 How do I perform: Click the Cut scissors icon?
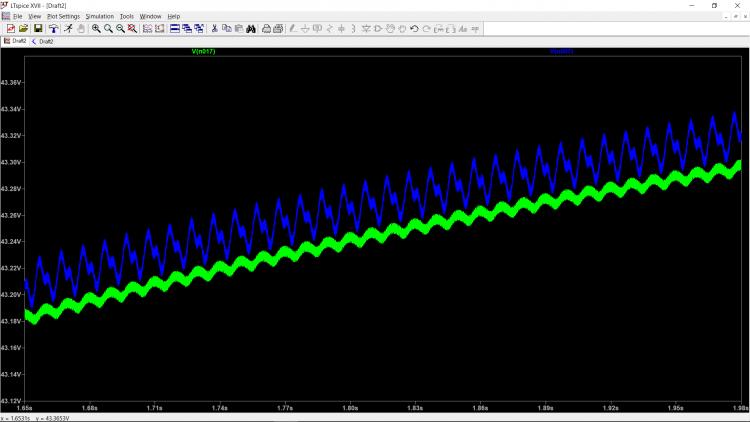pos(214,28)
